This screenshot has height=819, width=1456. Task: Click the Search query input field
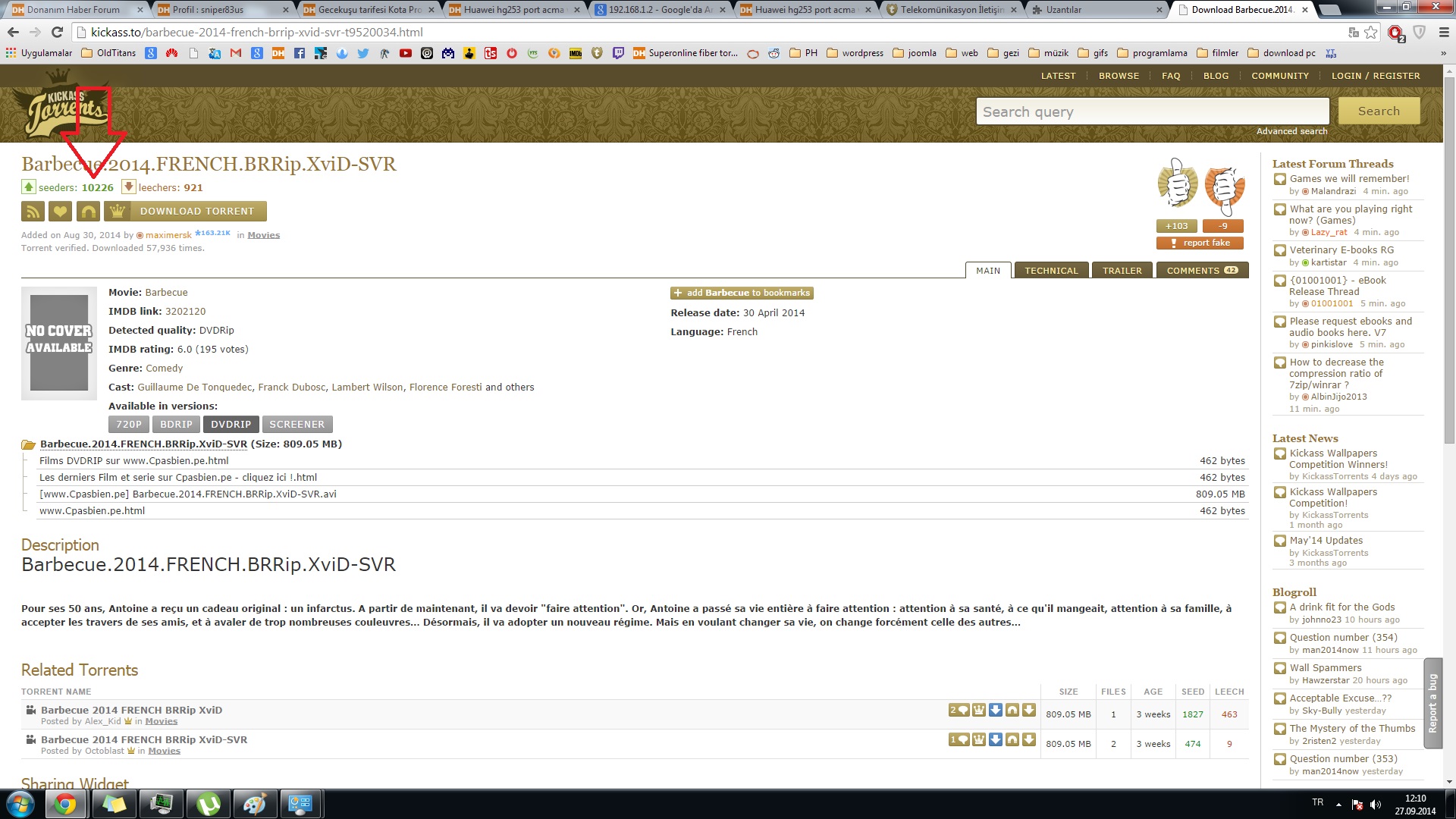(1153, 111)
